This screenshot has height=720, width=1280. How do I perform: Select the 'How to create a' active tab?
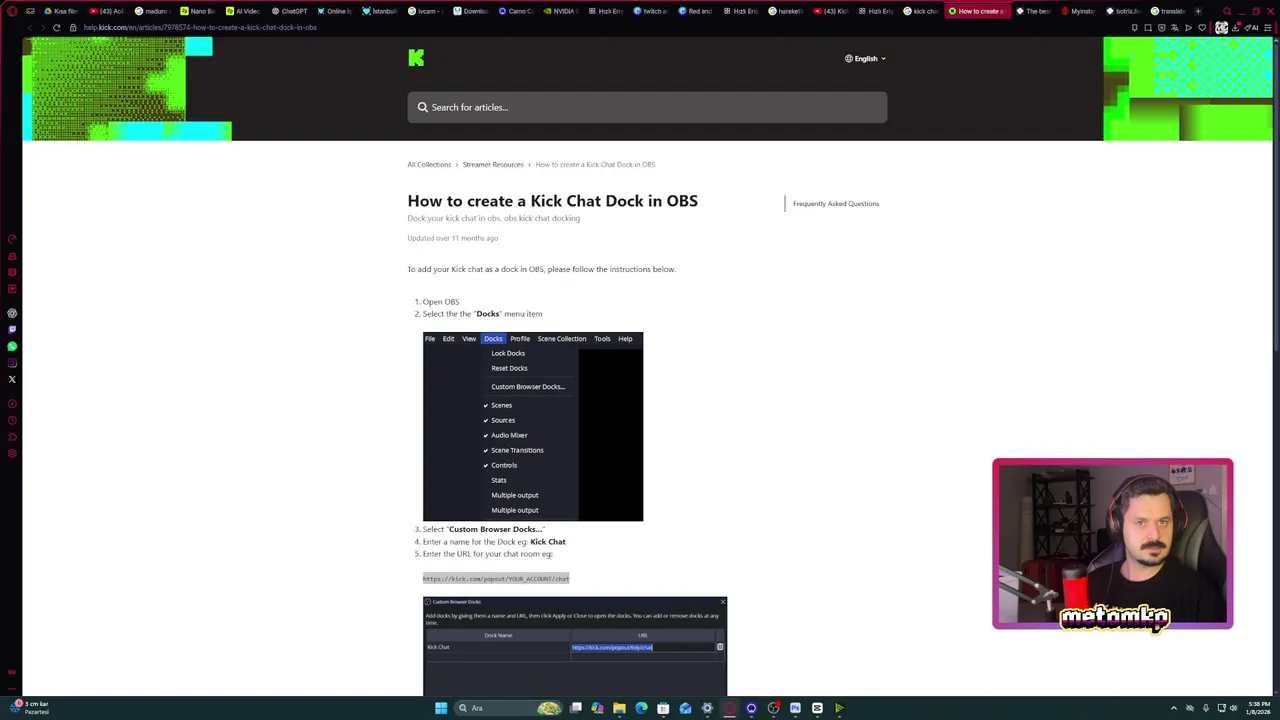[x=976, y=11]
